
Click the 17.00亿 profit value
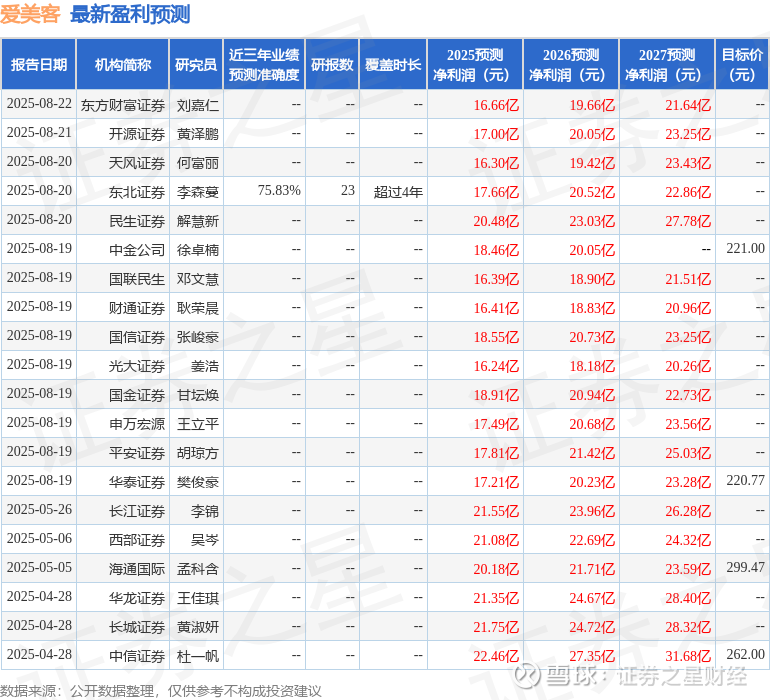496,134
